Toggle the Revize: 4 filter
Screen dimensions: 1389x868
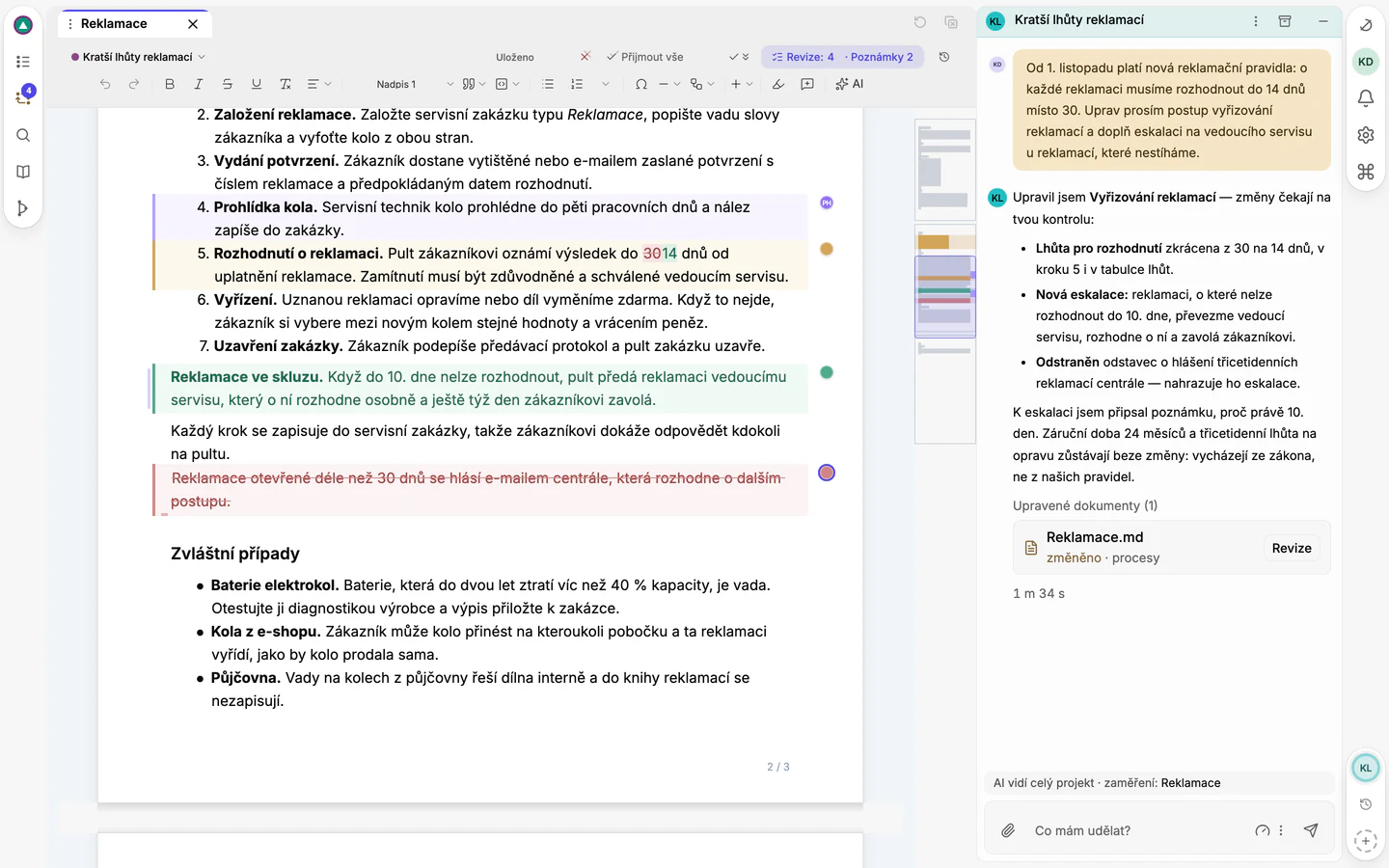click(x=803, y=57)
